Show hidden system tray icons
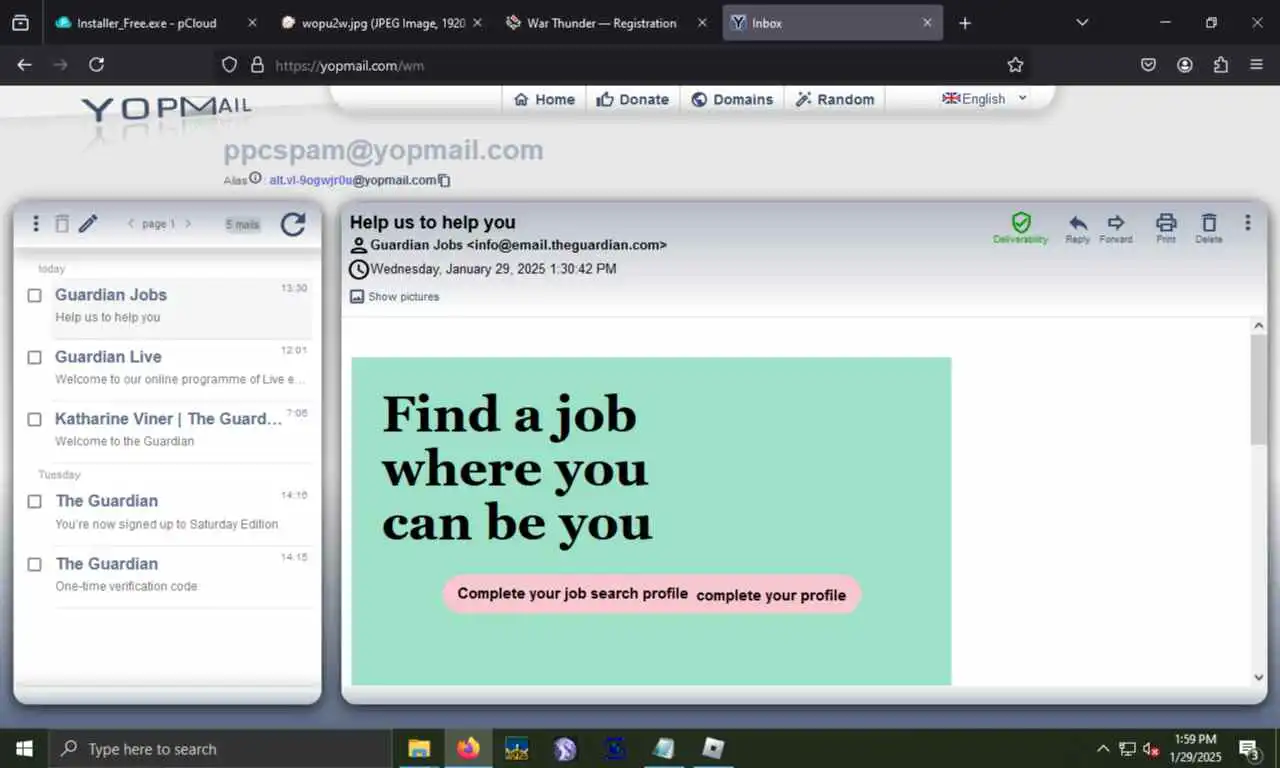Viewport: 1280px width, 768px height. pyautogui.click(x=1103, y=749)
